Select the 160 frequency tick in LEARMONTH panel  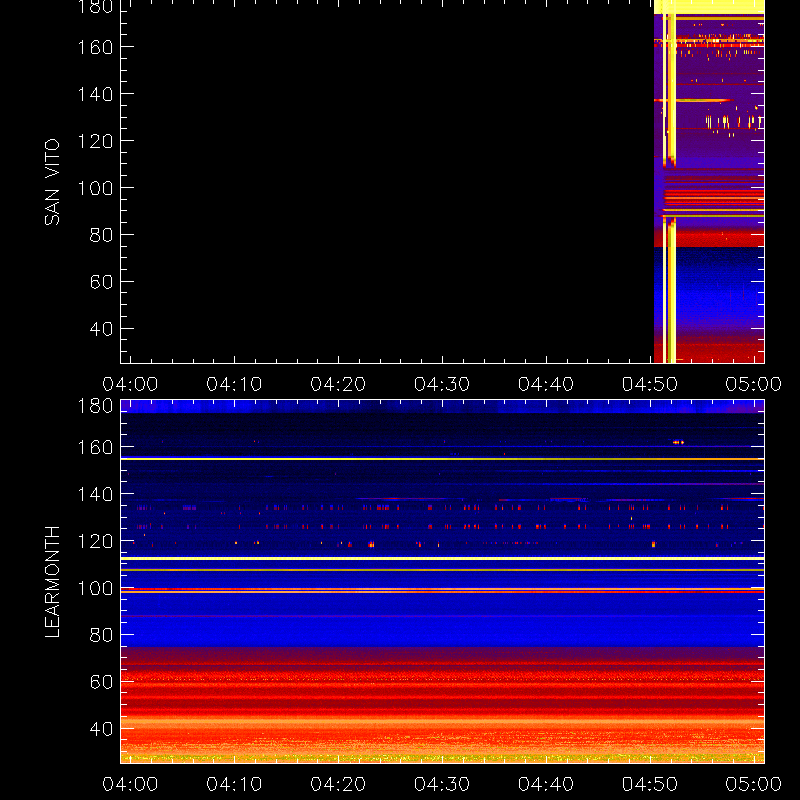point(95,447)
